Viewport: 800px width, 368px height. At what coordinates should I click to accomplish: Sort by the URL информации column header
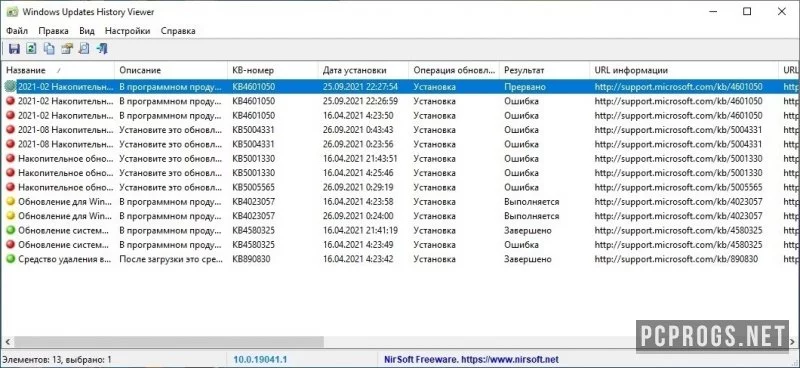pyautogui.click(x=684, y=70)
